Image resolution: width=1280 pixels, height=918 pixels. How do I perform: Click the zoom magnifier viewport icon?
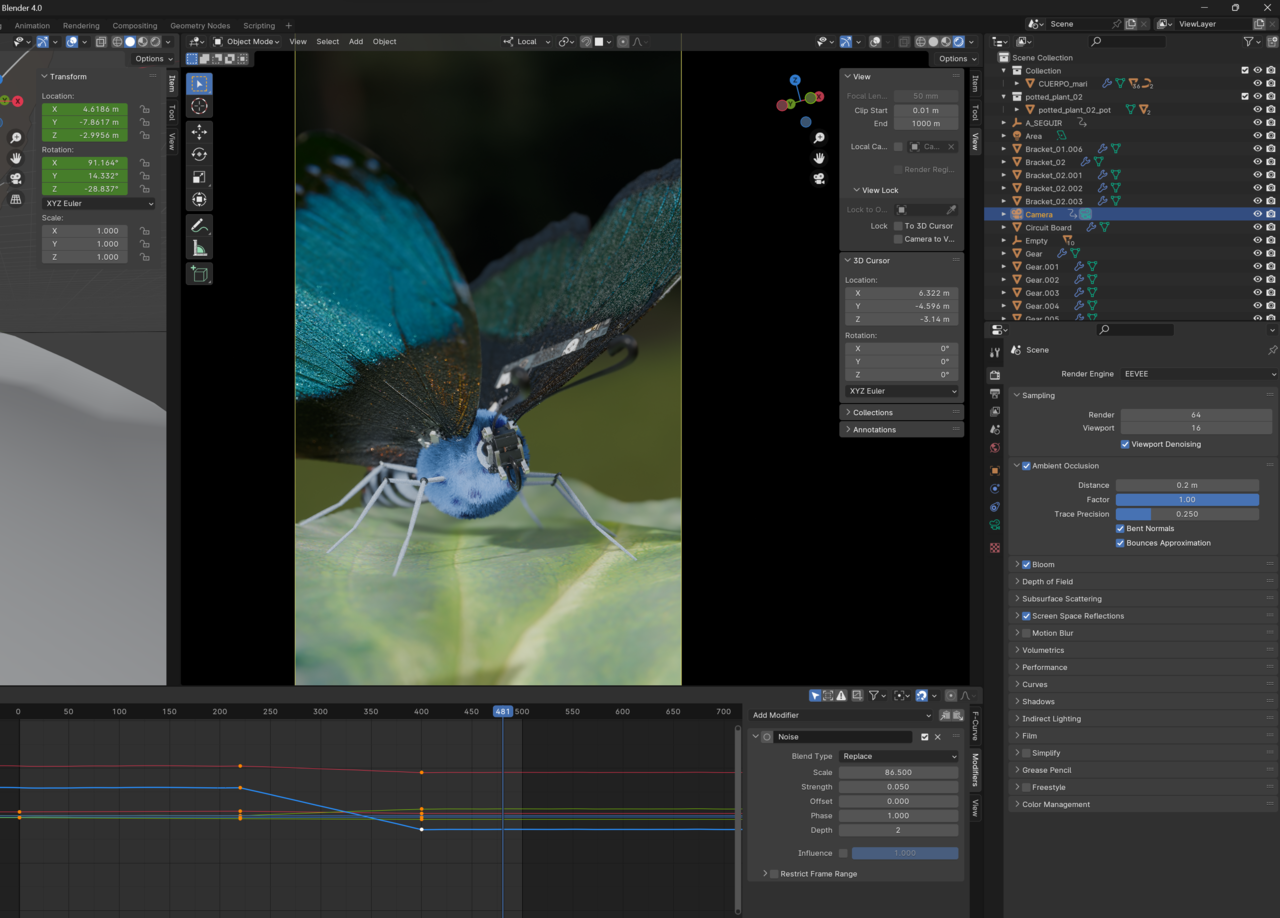(x=819, y=138)
